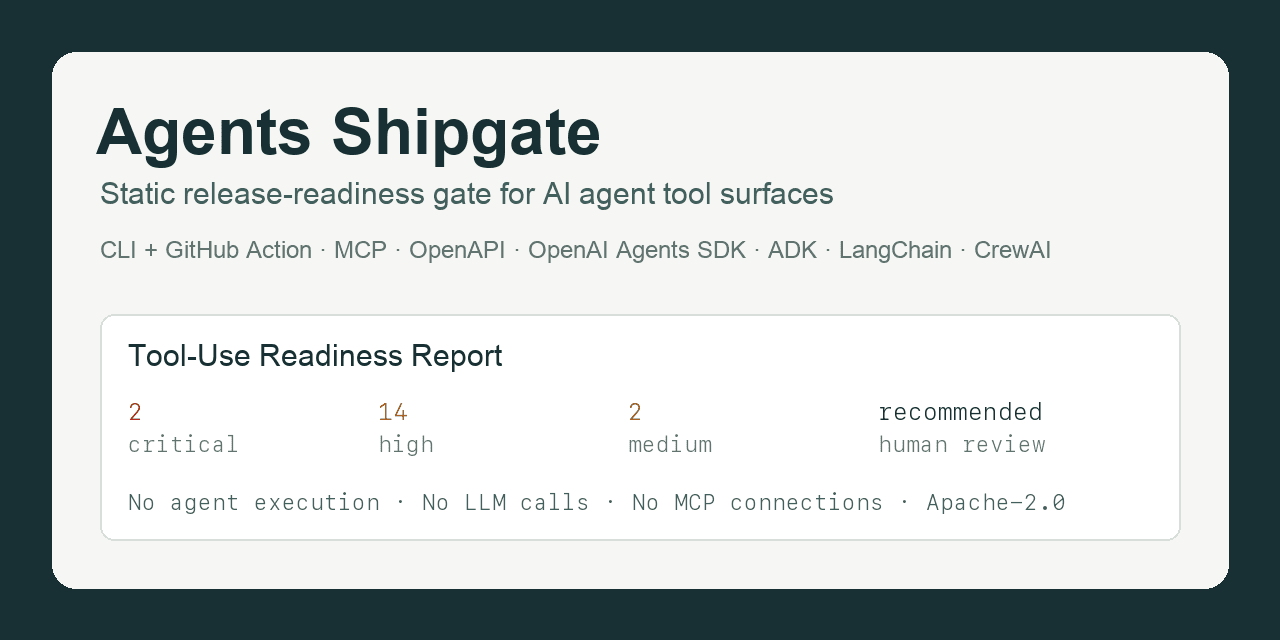Click the Agents Shipgate title

point(348,133)
